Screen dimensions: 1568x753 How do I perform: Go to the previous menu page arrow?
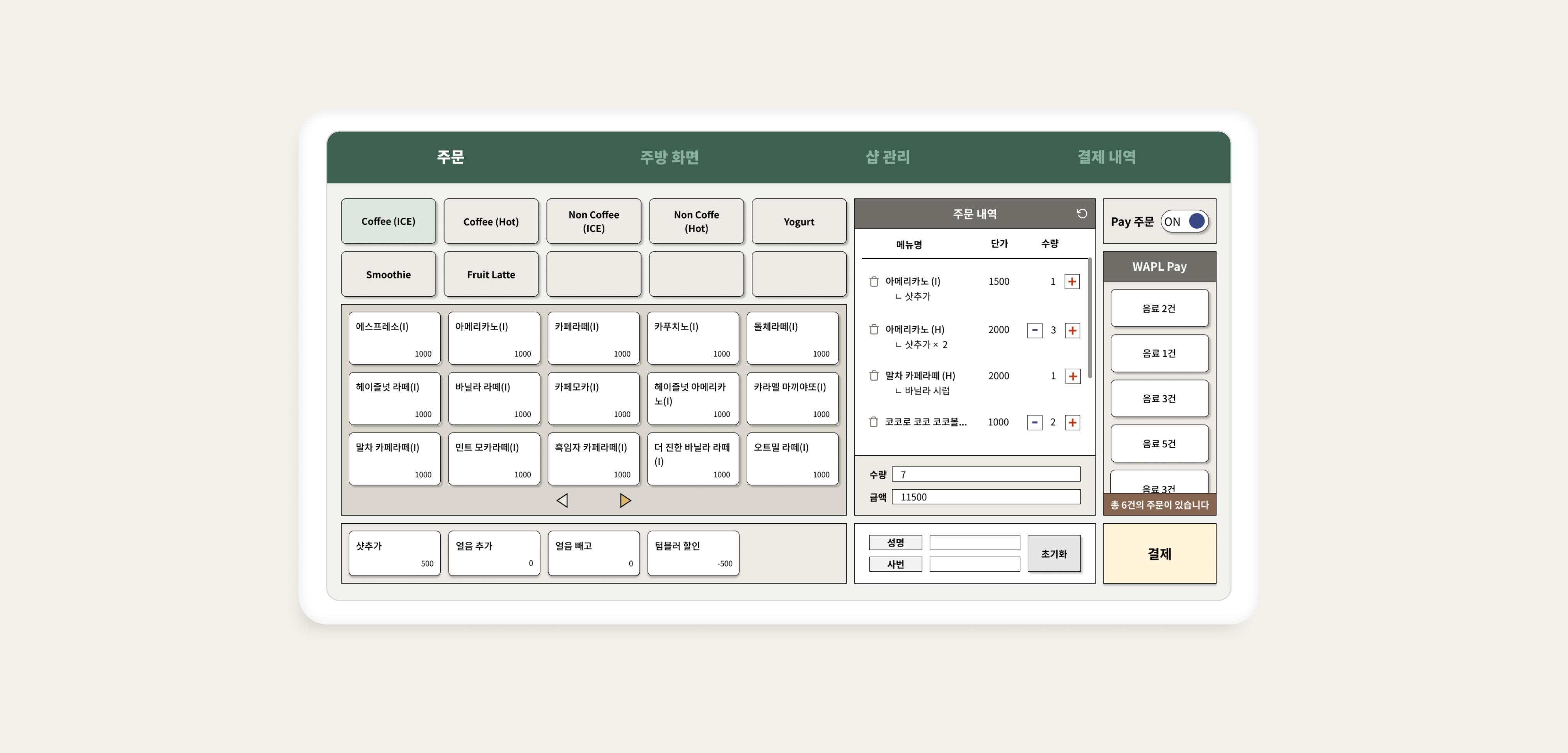[562, 500]
